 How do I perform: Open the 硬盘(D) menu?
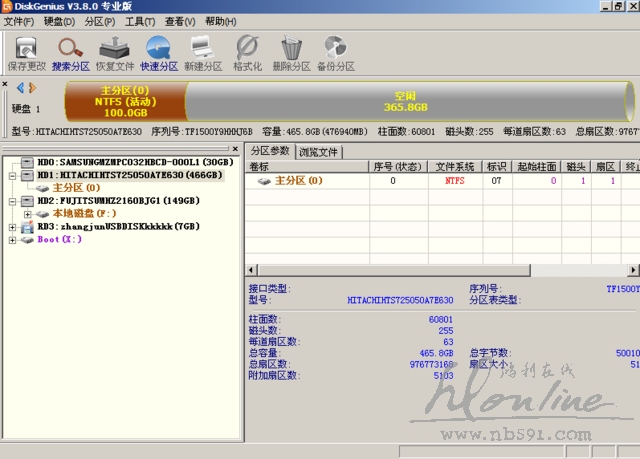(x=59, y=21)
